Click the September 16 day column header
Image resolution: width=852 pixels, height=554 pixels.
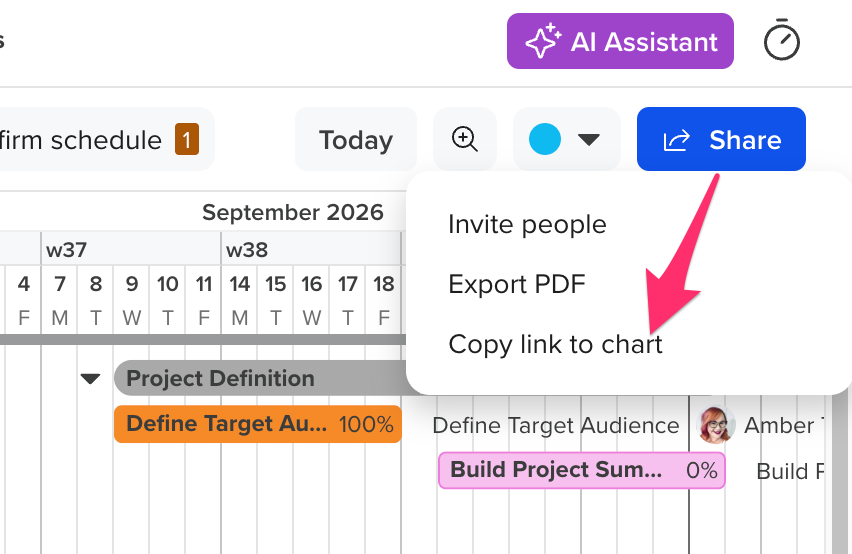click(311, 300)
